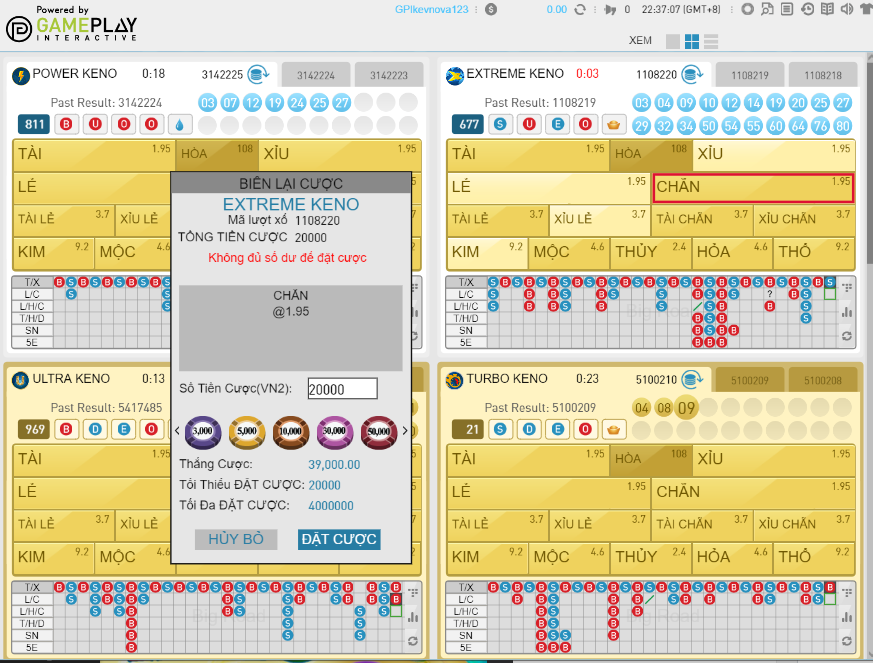Select the four-panel grid view
Image resolution: width=873 pixels, height=663 pixels.
692,41
